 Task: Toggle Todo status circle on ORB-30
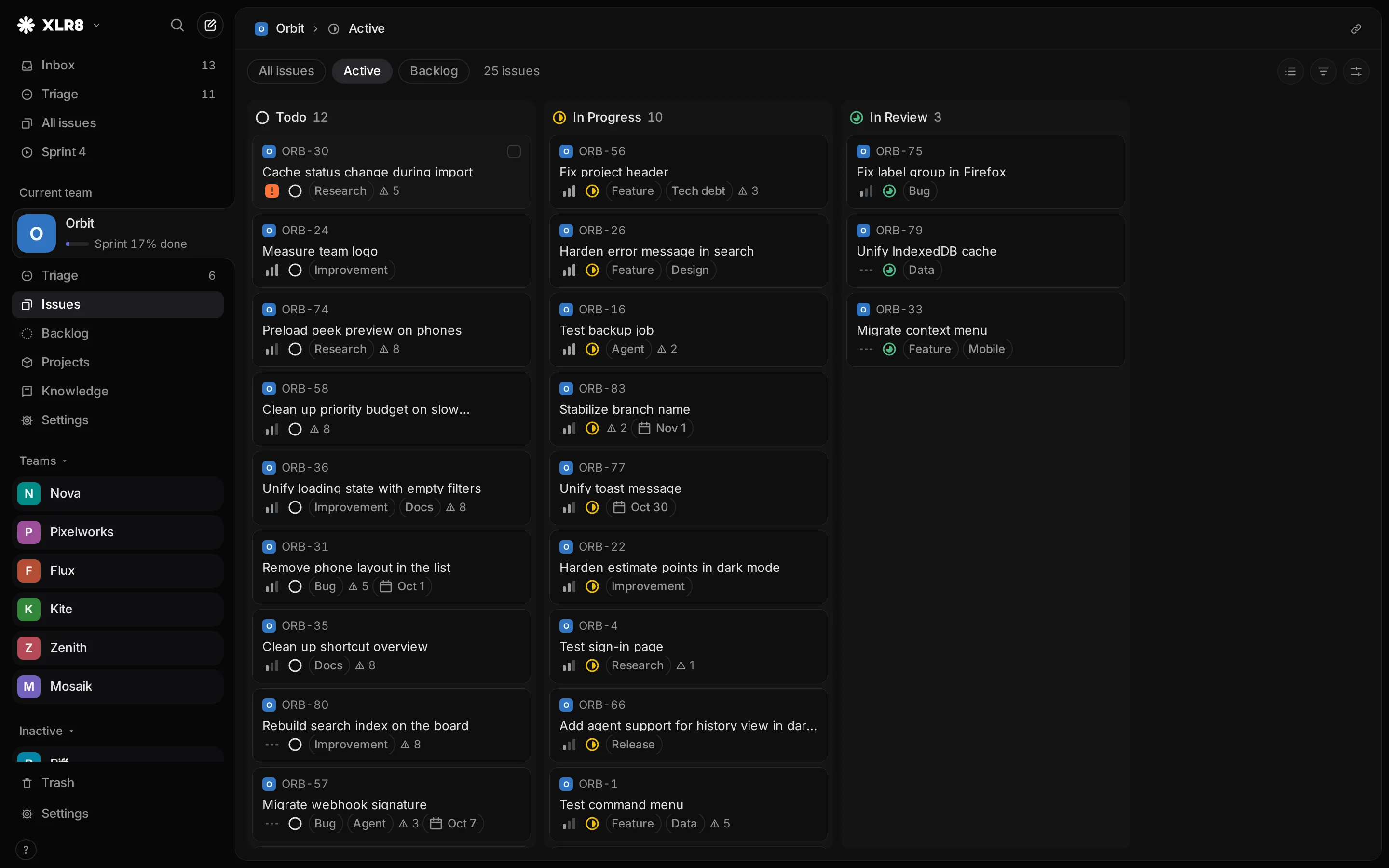click(295, 191)
